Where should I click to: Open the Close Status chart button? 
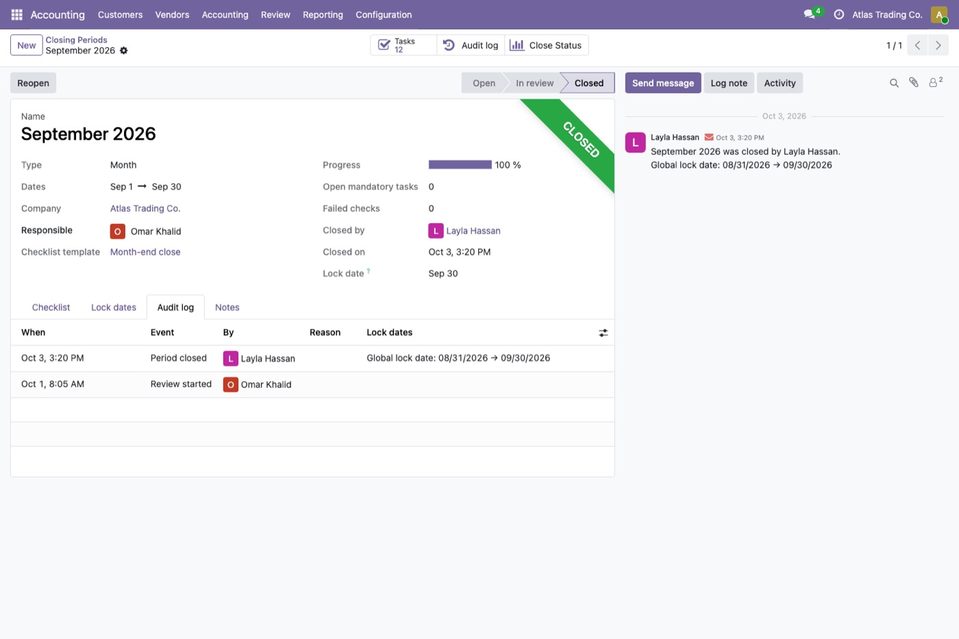[546, 45]
